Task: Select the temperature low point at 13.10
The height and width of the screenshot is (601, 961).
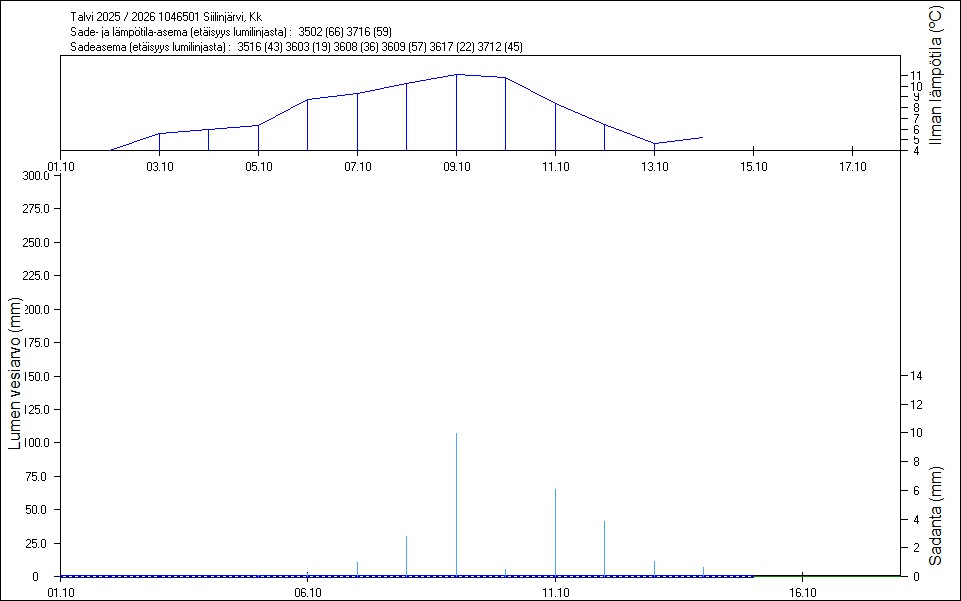Action: coord(654,143)
